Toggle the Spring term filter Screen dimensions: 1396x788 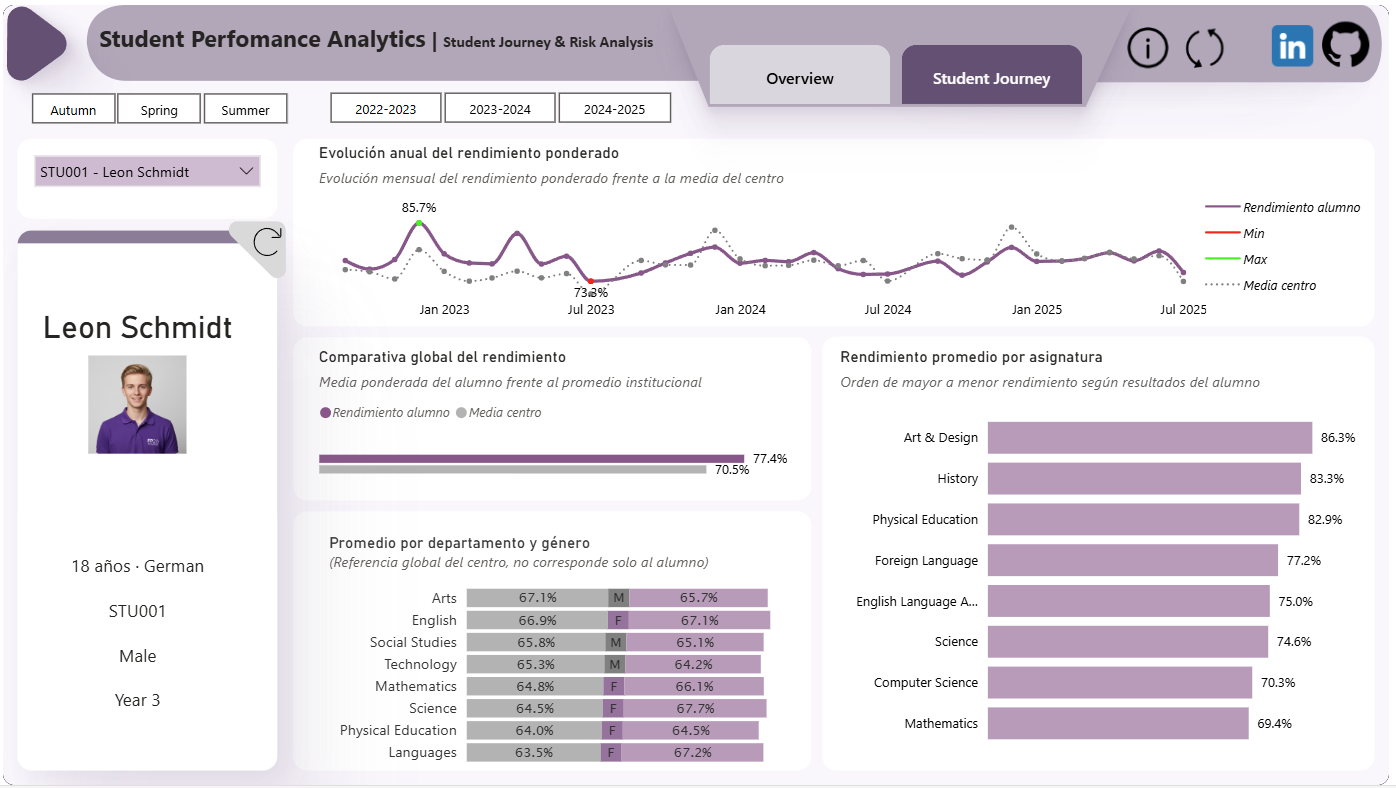point(159,109)
